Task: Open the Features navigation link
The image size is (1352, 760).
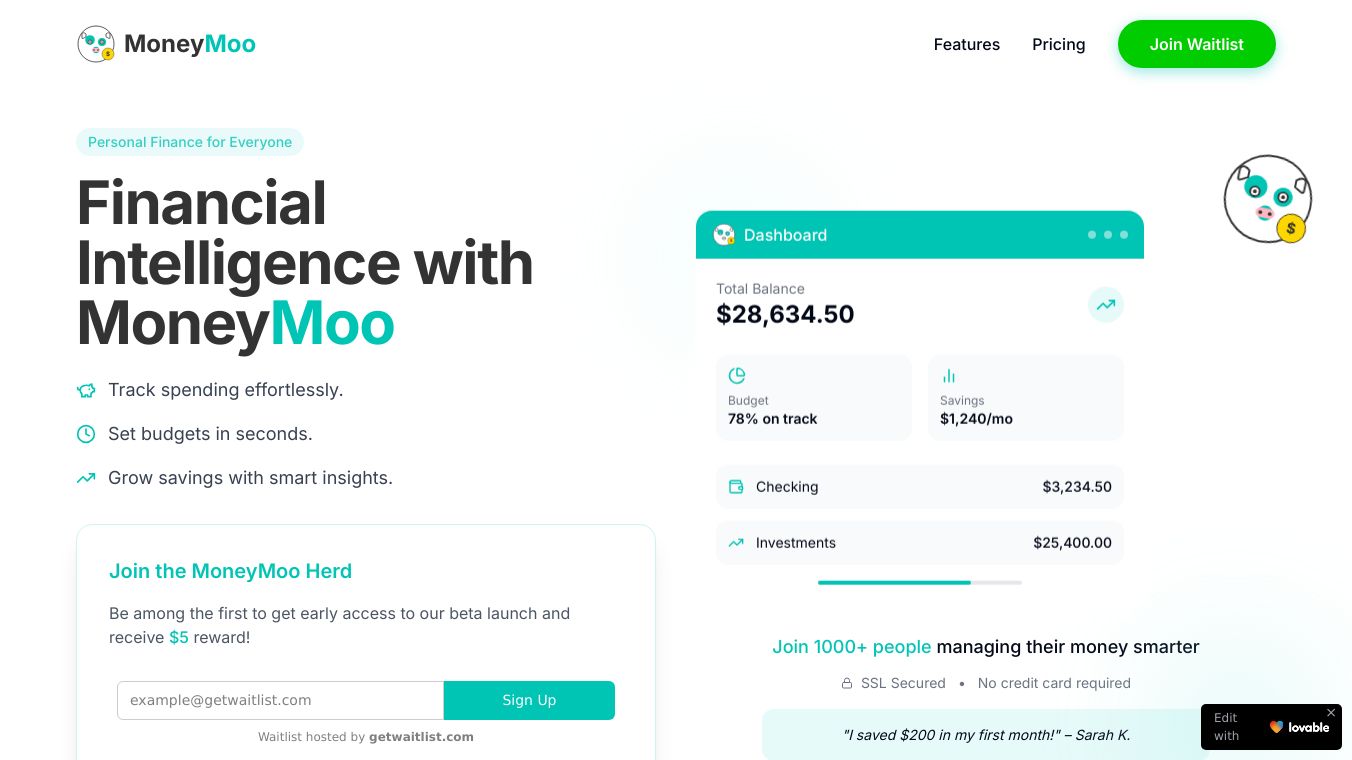Action: point(966,45)
